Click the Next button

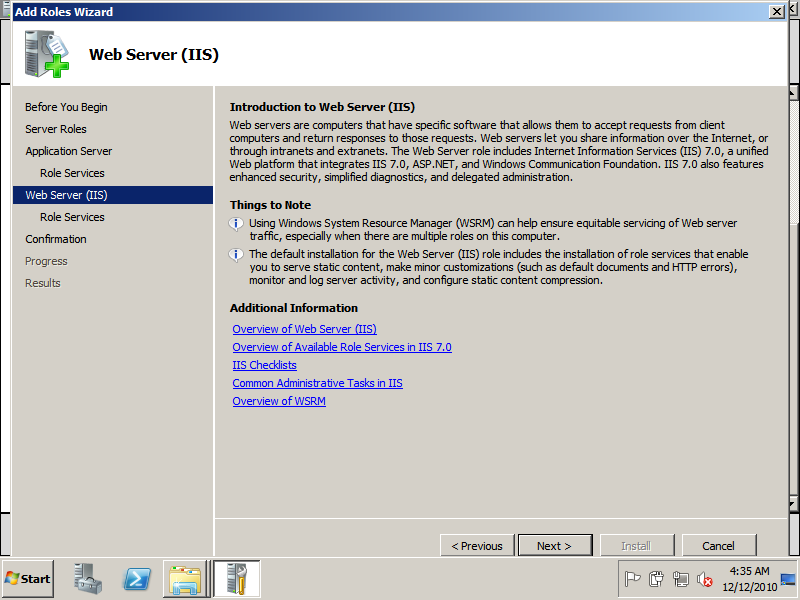[555, 546]
